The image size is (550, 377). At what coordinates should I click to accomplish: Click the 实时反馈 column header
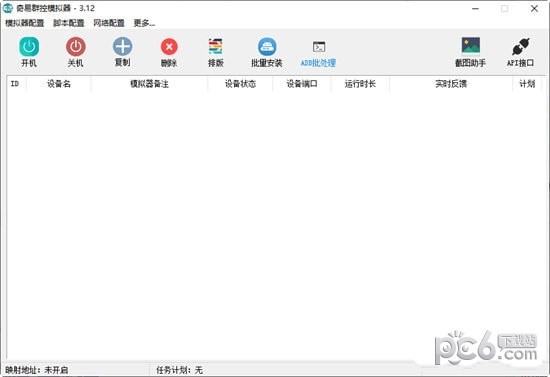(x=451, y=84)
